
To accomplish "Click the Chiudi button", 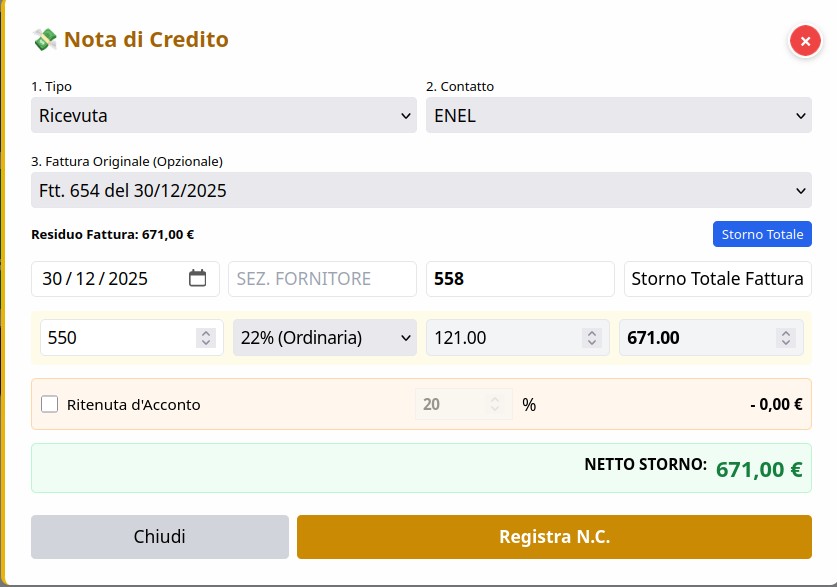I will coord(160,537).
